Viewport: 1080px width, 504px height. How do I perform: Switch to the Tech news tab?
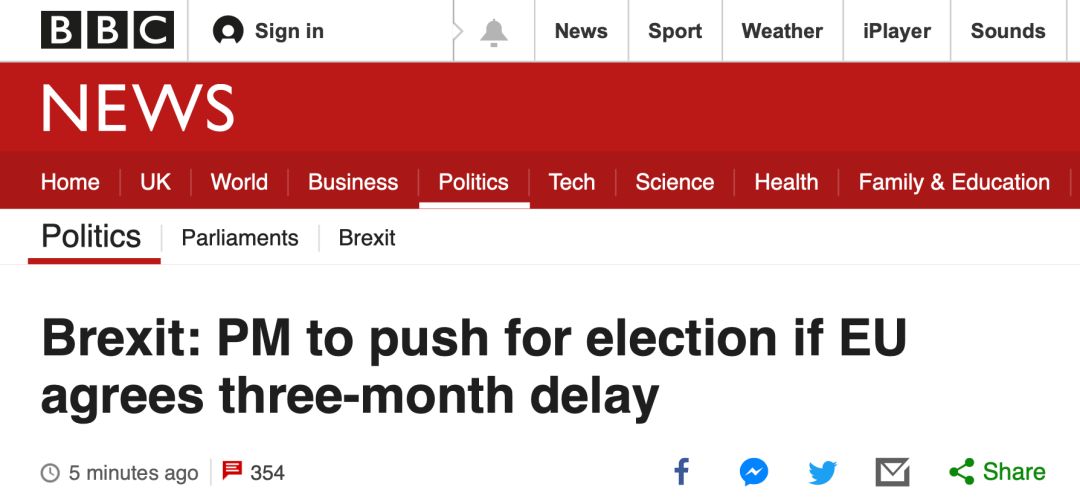[572, 182]
